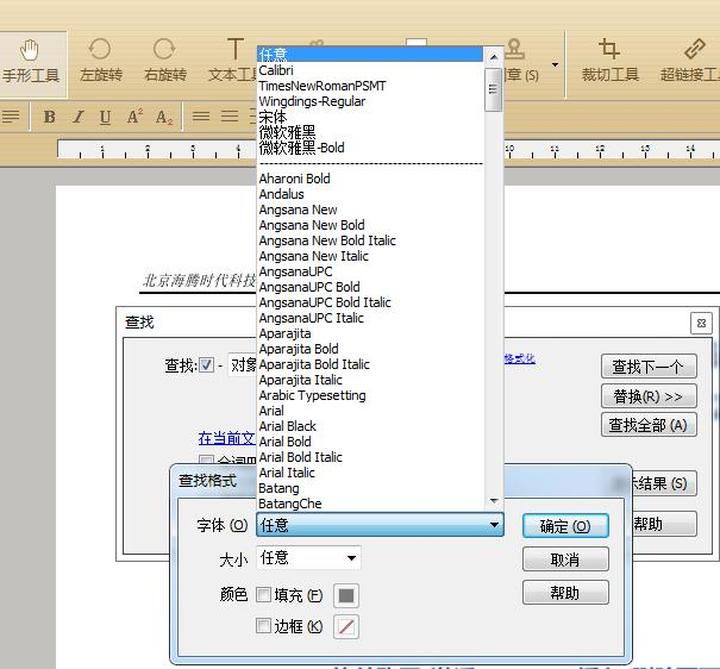Select 微软雅黑-Bold font entry

[370, 148]
